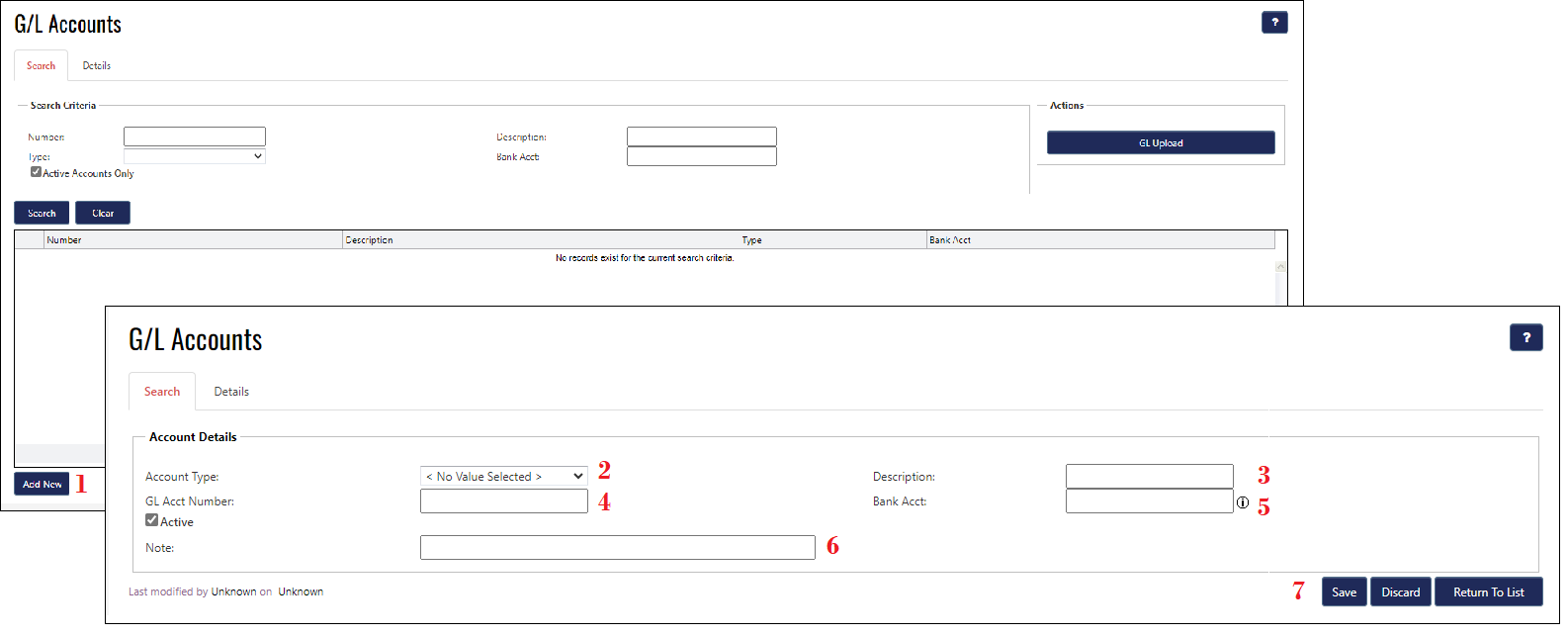Click the Discard button

click(x=1400, y=592)
